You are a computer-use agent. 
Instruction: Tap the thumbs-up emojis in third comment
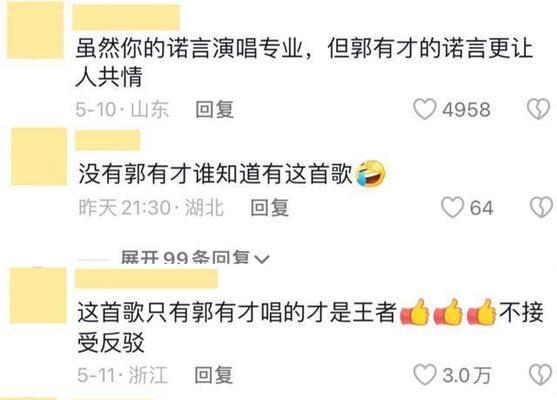(x=448, y=313)
